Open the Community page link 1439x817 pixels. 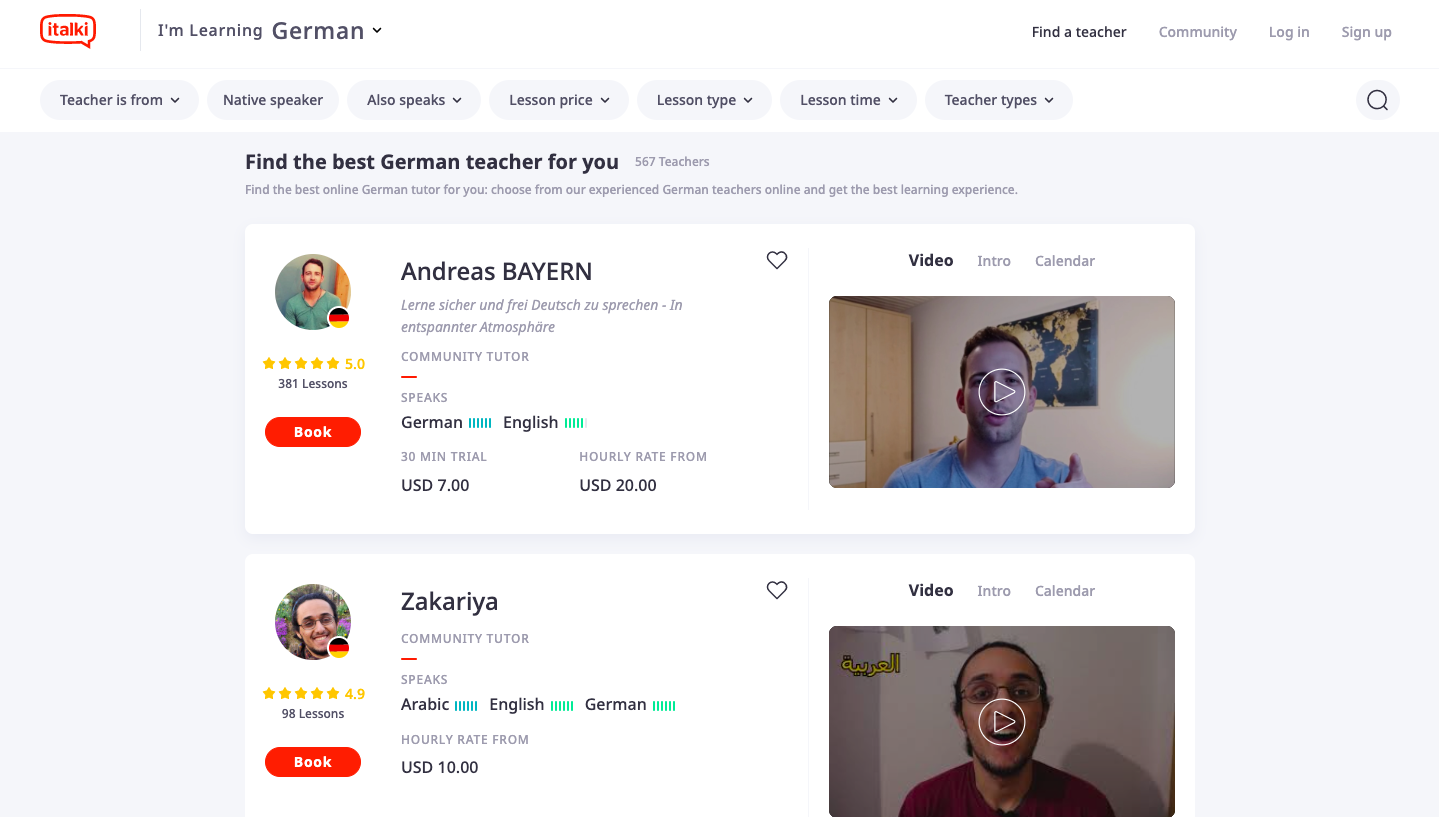(1197, 32)
